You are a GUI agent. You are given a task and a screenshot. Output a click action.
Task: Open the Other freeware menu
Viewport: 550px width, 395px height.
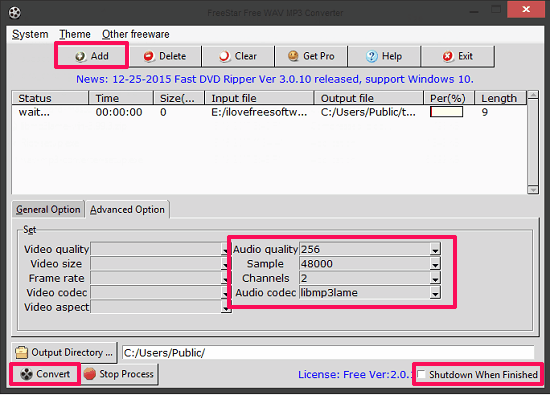tap(136, 34)
